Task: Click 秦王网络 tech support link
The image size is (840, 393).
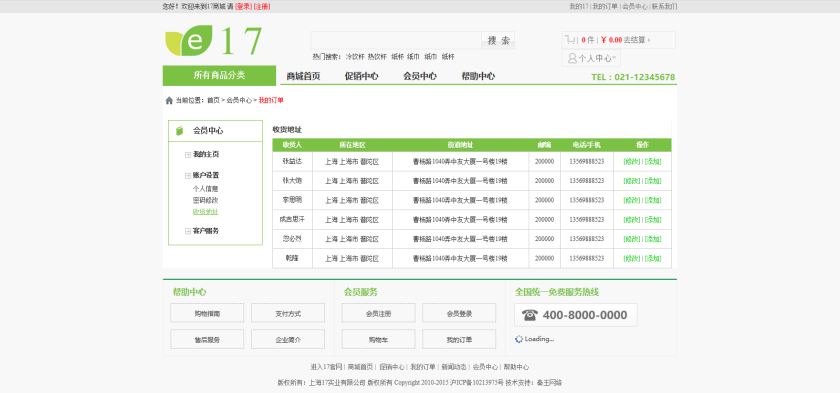Action: [x=549, y=383]
